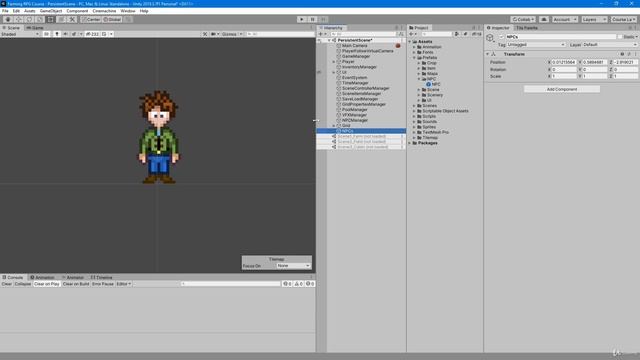The height and width of the screenshot is (360, 640).
Task: Select the Scale tool in toolbar
Action: (x=40, y=19)
